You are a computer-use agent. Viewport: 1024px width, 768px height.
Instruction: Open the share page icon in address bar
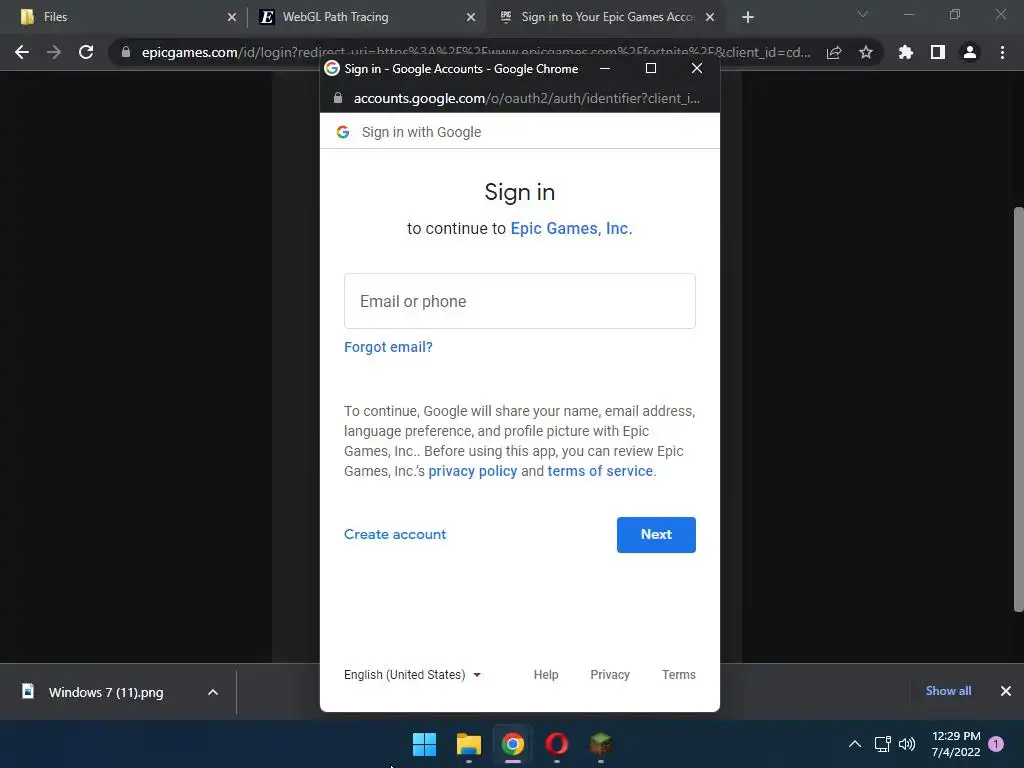[834, 52]
